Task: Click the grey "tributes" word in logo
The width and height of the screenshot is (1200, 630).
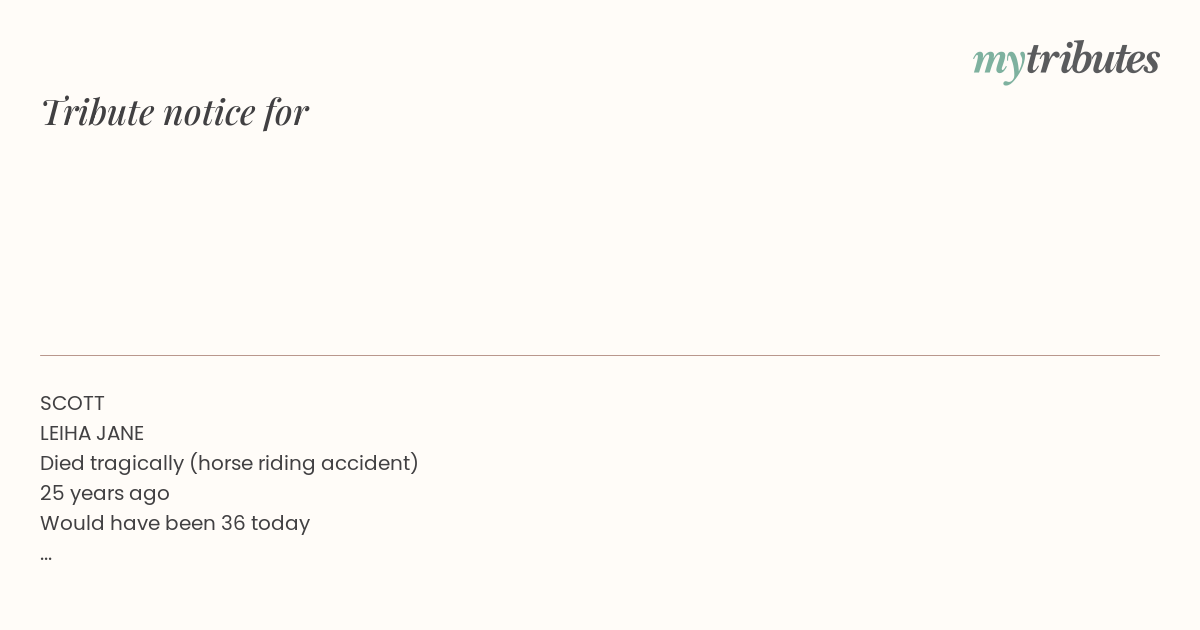Action: 1092,58
